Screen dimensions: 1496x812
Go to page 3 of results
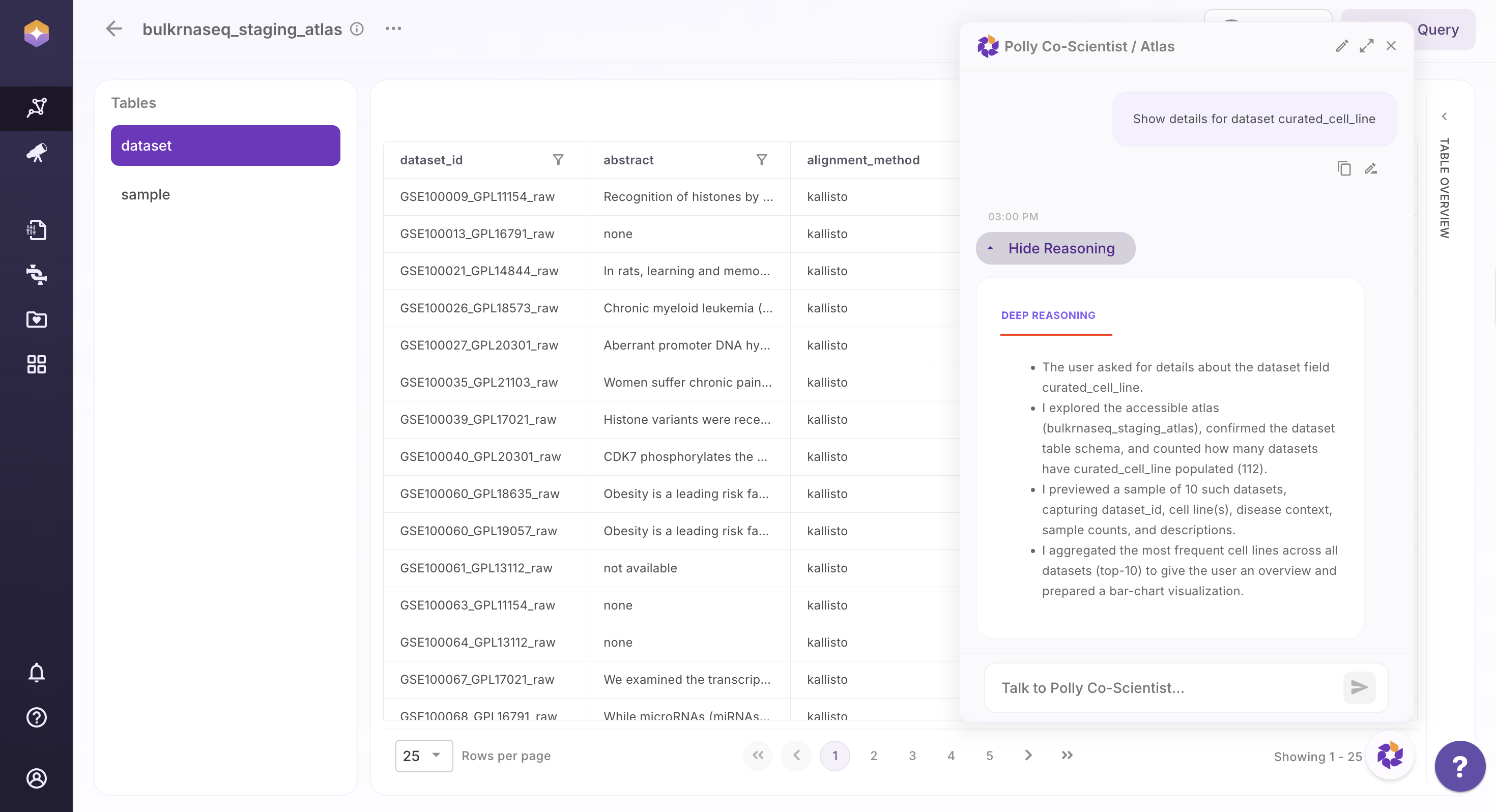[x=912, y=755]
